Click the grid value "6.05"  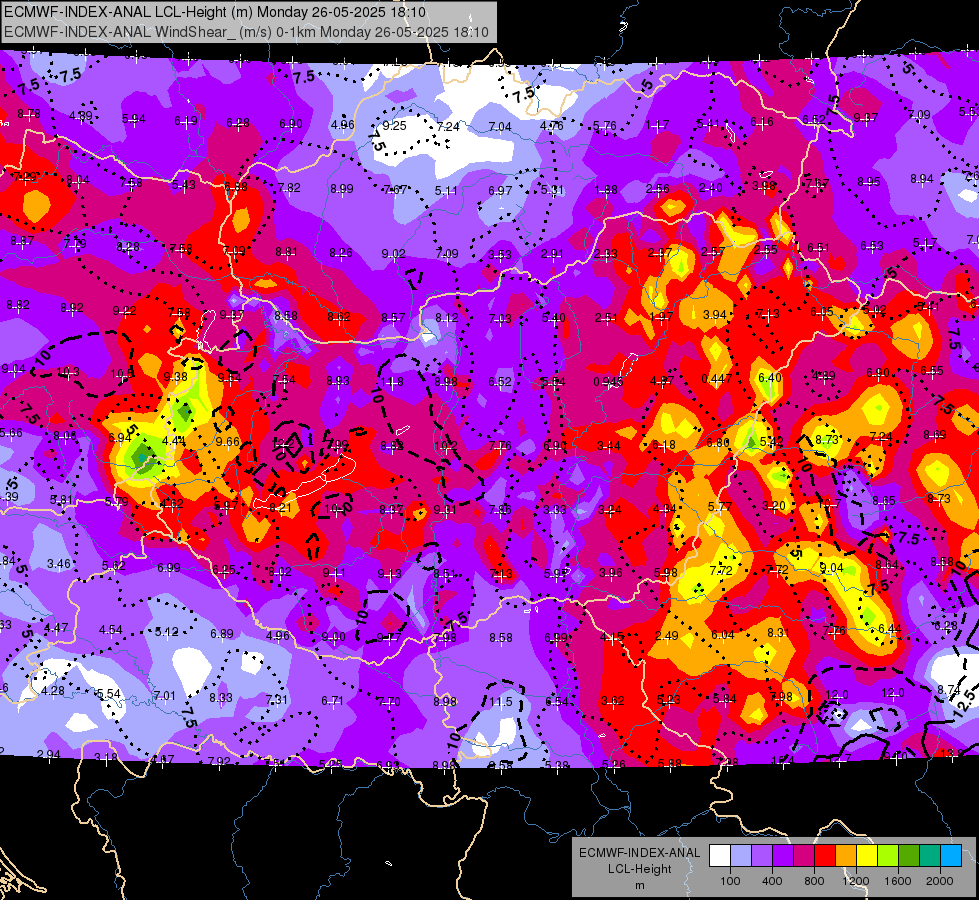click(x=822, y=312)
